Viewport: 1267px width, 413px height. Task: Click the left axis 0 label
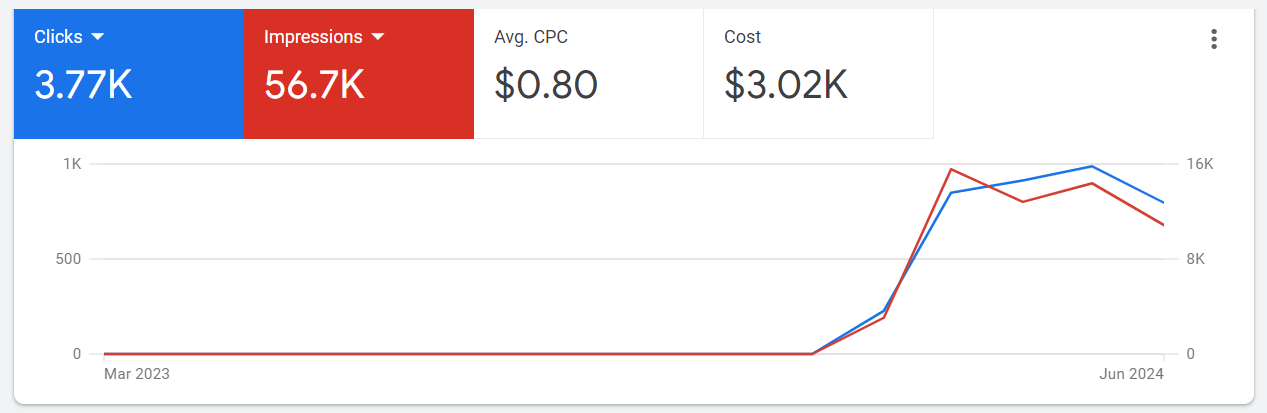click(x=76, y=354)
